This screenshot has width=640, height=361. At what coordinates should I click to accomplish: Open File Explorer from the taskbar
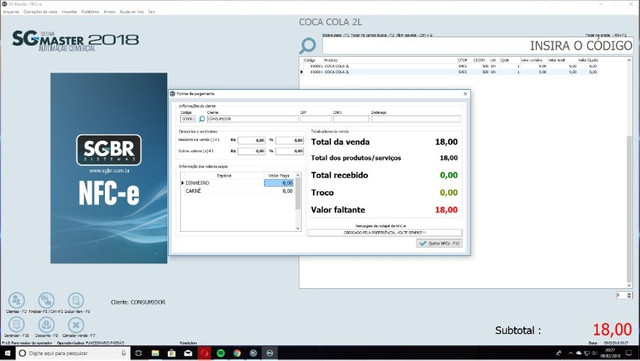(x=155, y=353)
